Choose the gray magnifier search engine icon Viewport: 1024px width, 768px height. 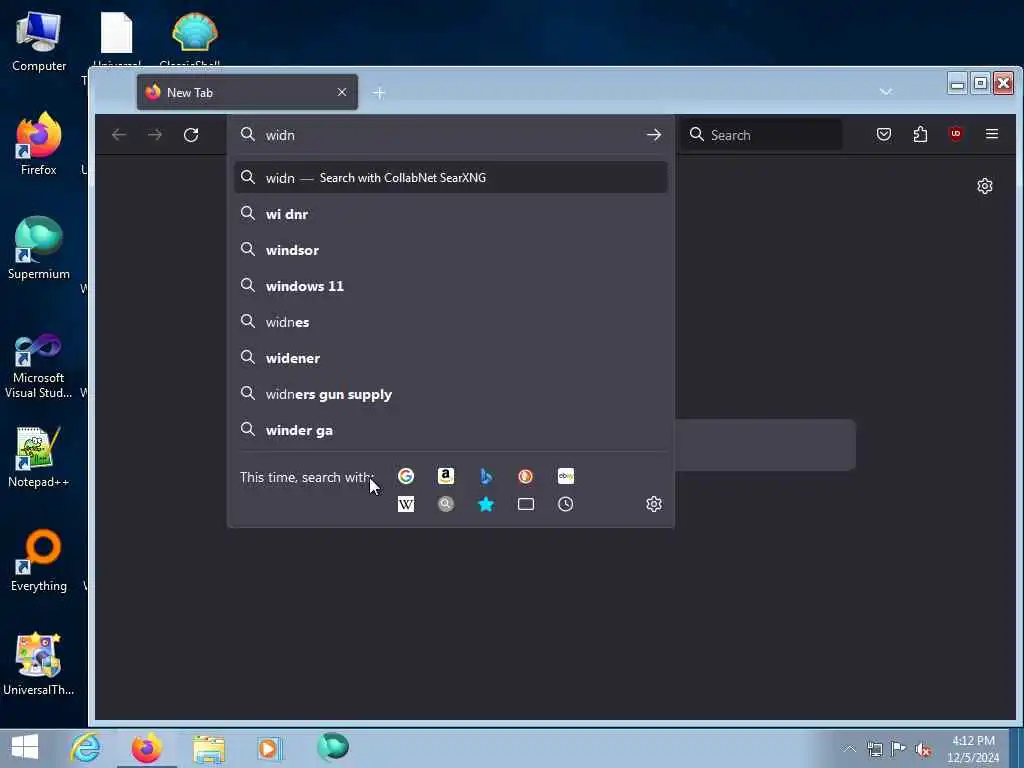pos(445,504)
